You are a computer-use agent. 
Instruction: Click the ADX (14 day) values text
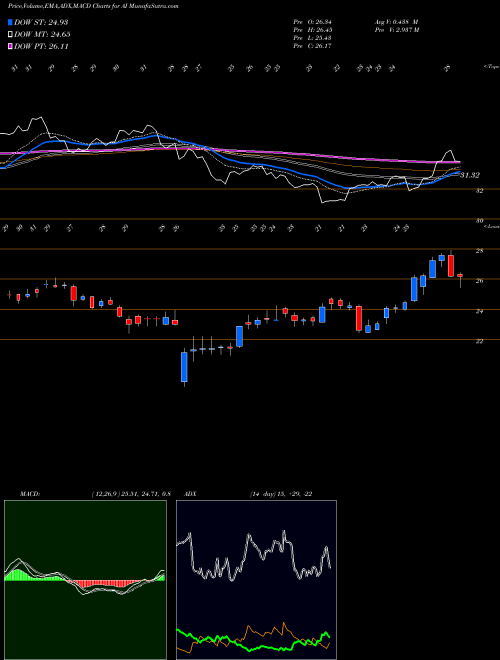click(281, 494)
